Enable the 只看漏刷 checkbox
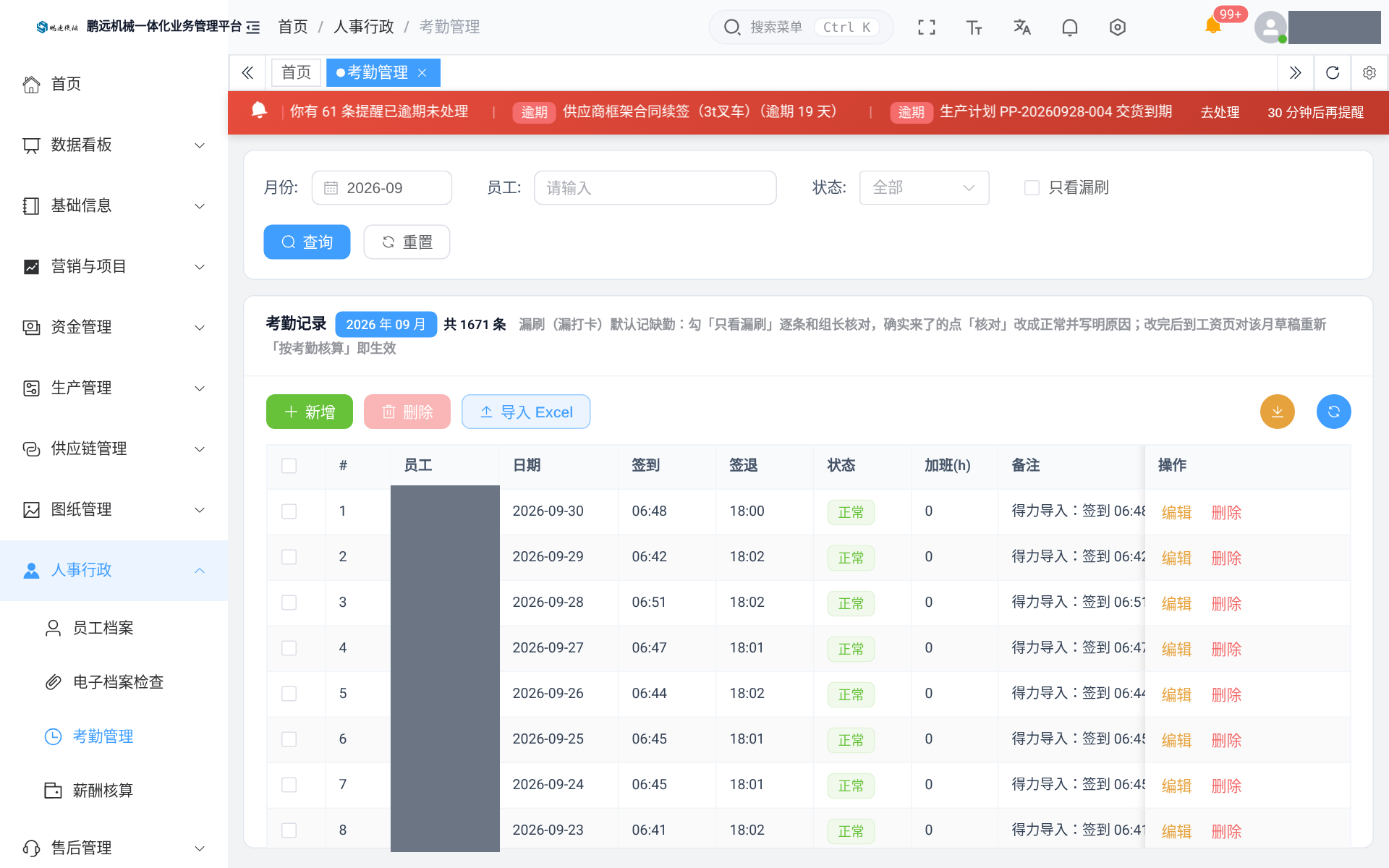 pyautogui.click(x=1032, y=188)
